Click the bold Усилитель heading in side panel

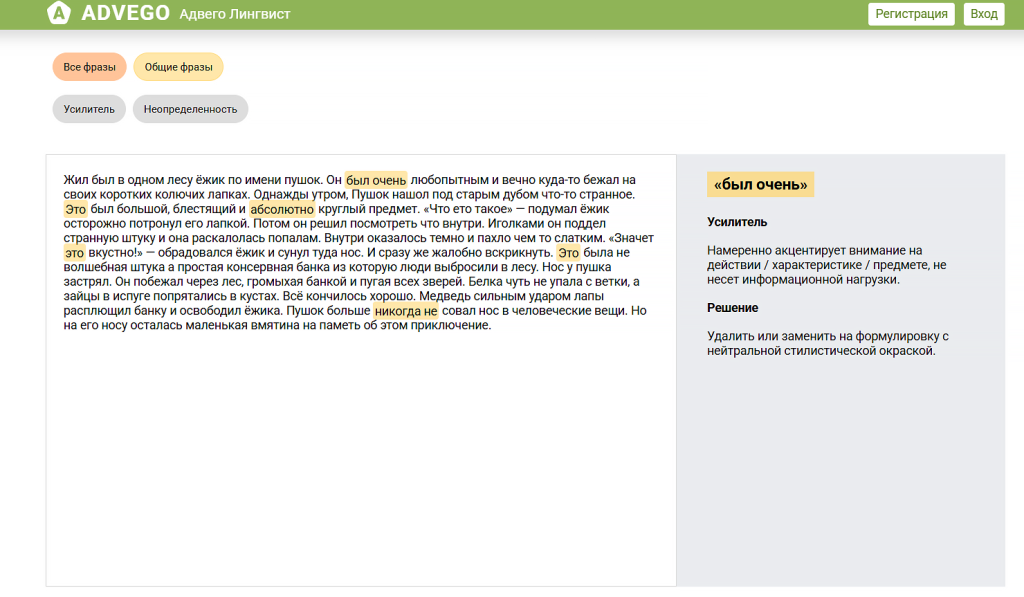tap(737, 222)
